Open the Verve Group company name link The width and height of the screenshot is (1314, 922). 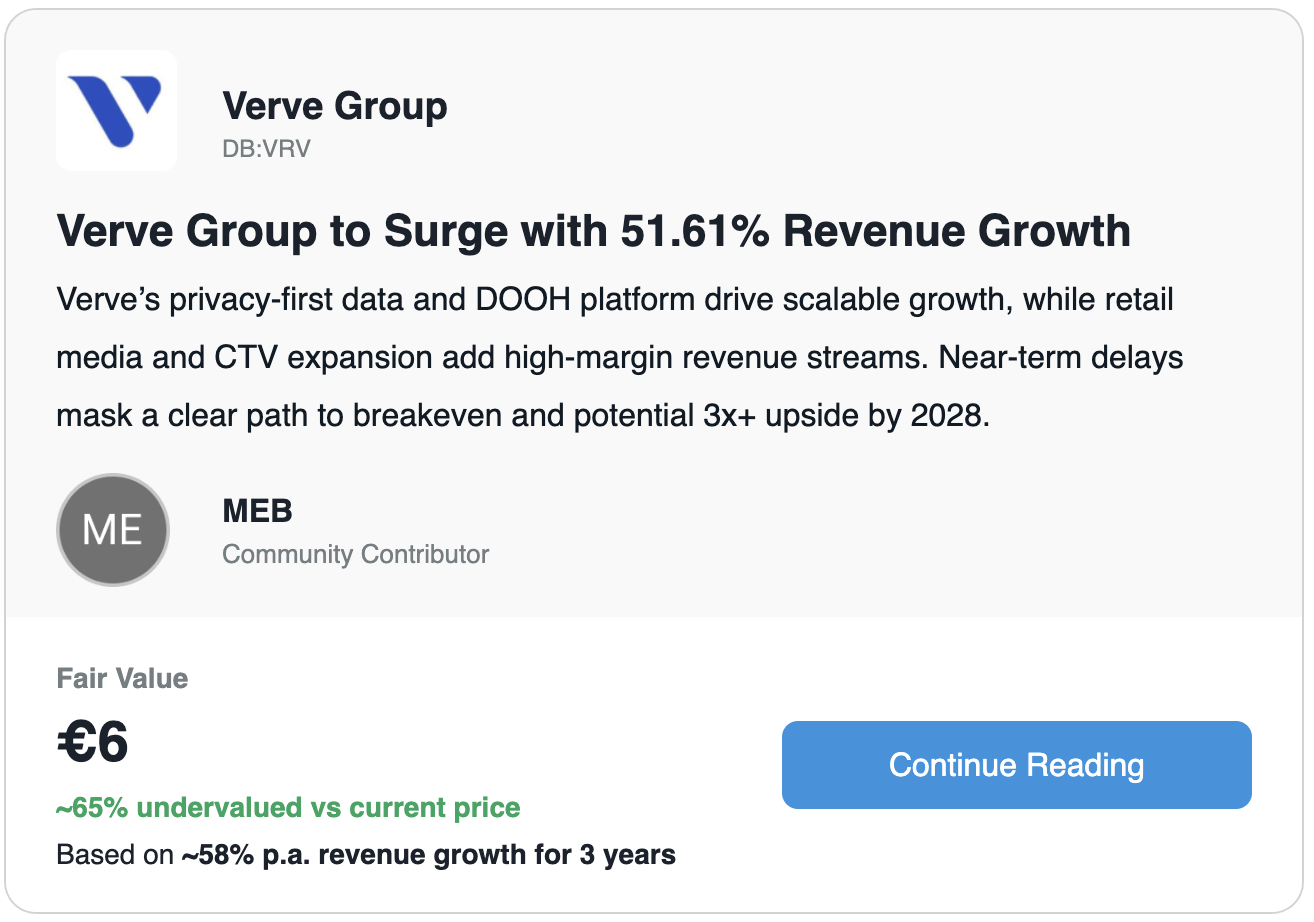pyautogui.click(x=334, y=105)
